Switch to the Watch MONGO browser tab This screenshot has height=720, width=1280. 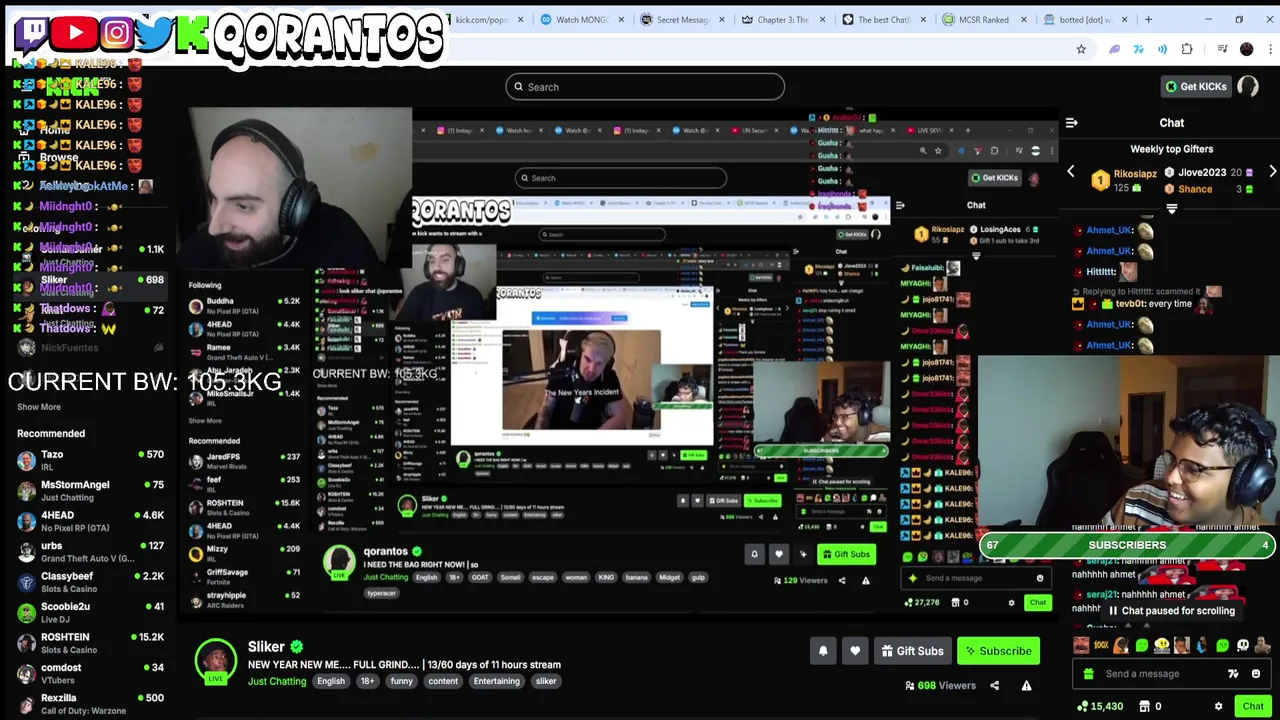tap(581, 19)
